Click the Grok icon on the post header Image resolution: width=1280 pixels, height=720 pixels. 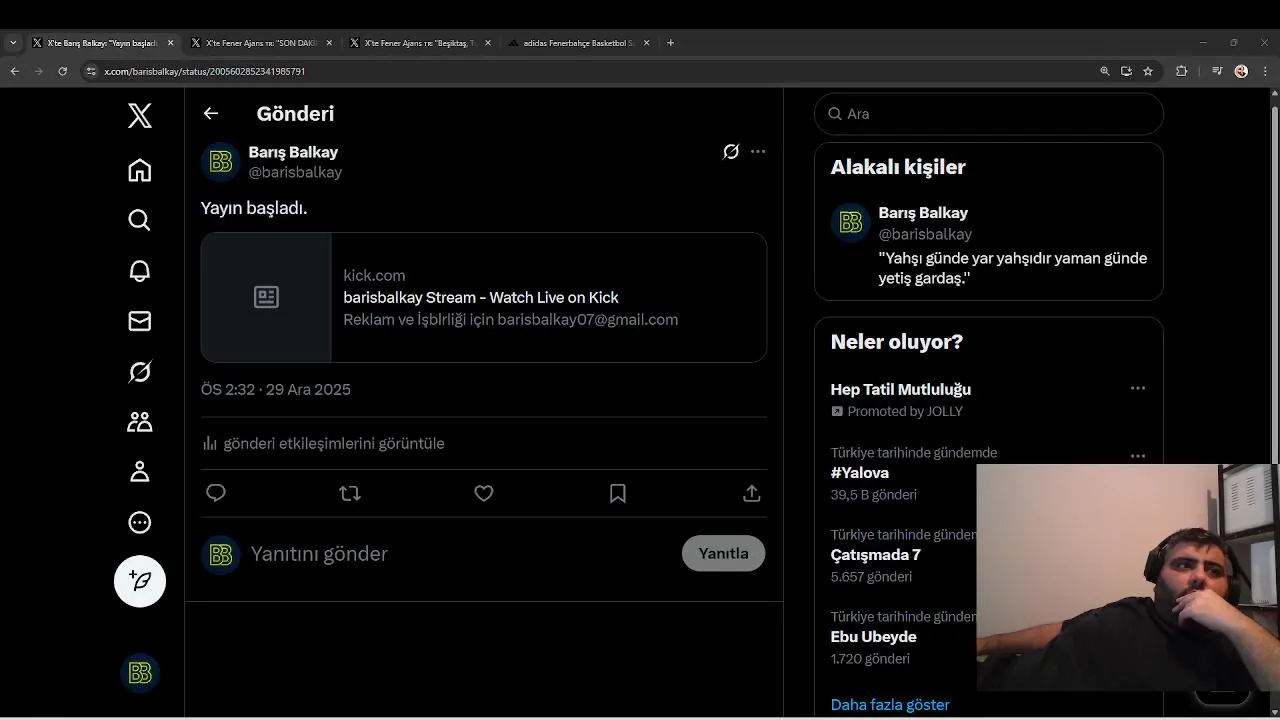tap(731, 152)
